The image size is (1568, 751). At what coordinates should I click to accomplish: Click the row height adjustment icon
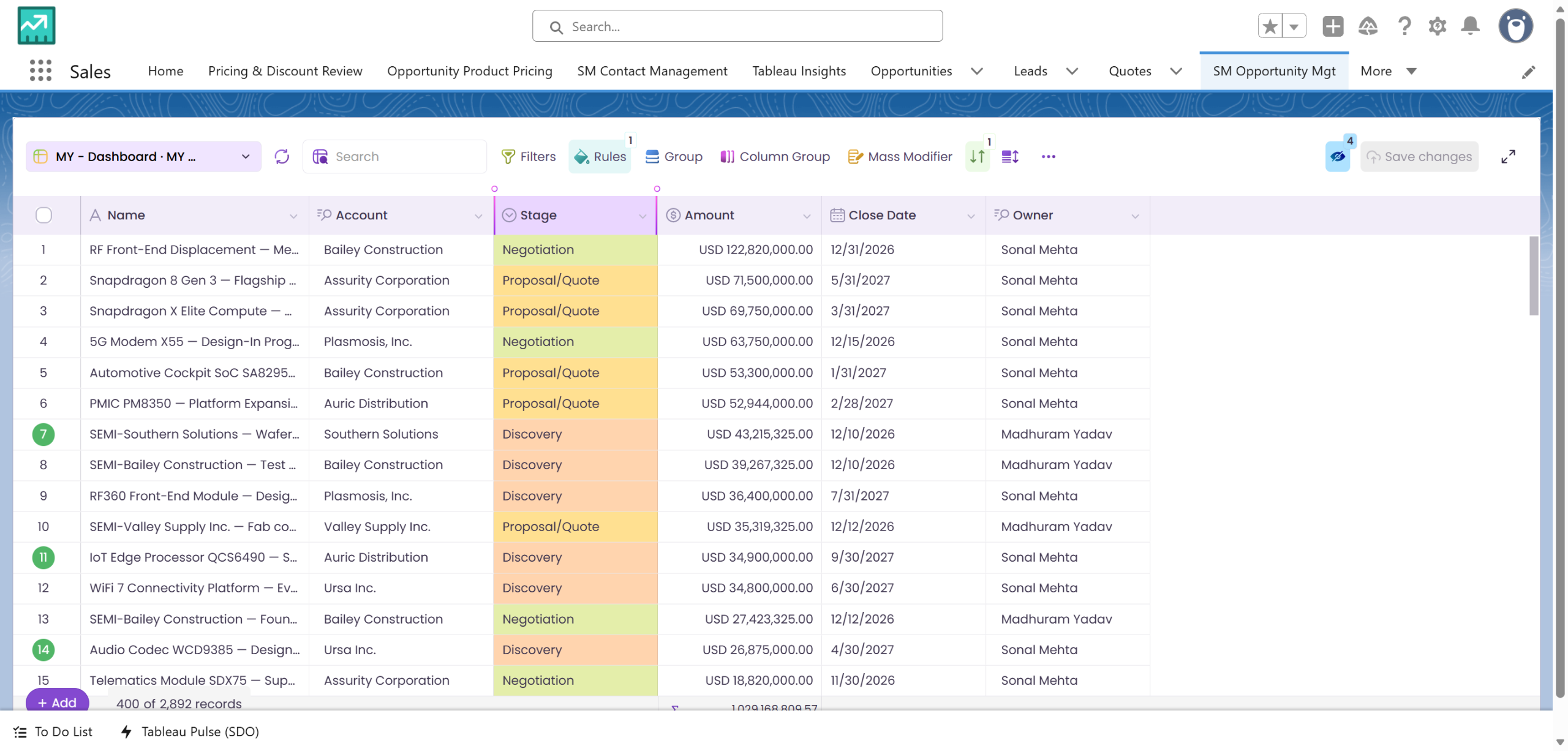tap(1010, 157)
